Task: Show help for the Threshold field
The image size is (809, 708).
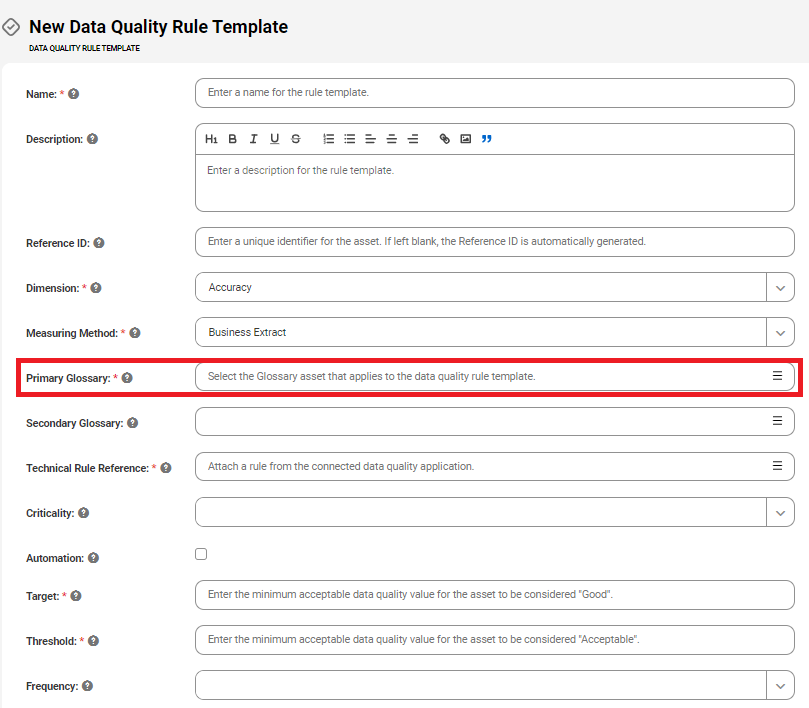Action: click(x=93, y=640)
